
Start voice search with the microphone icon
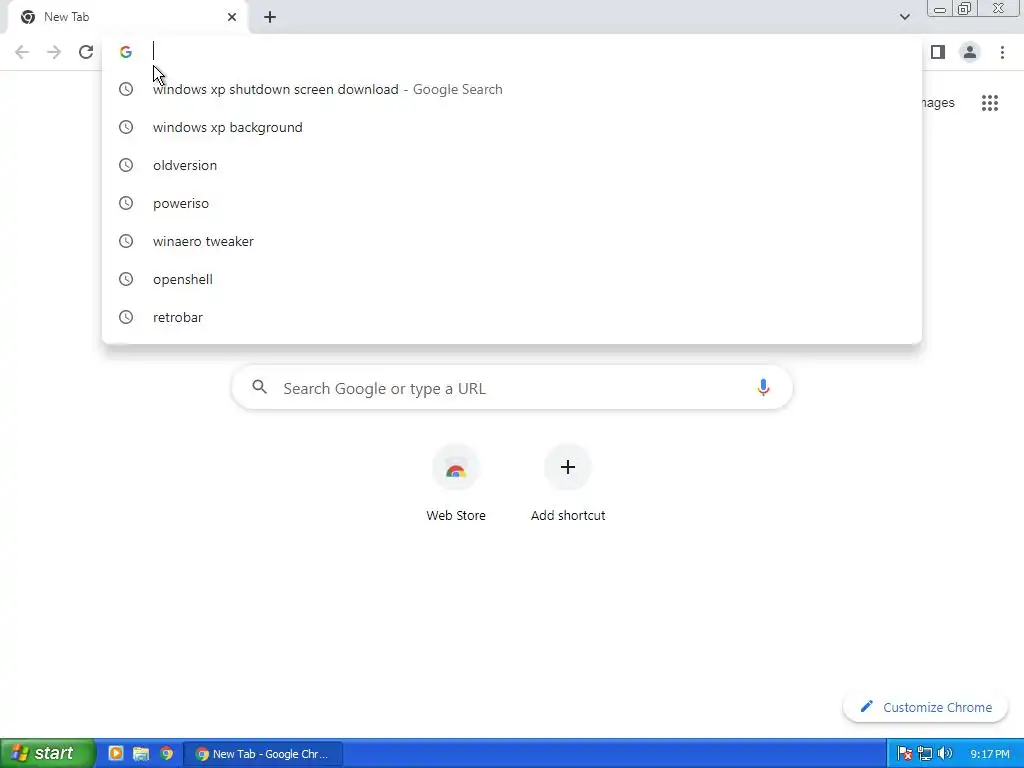tap(763, 387)
